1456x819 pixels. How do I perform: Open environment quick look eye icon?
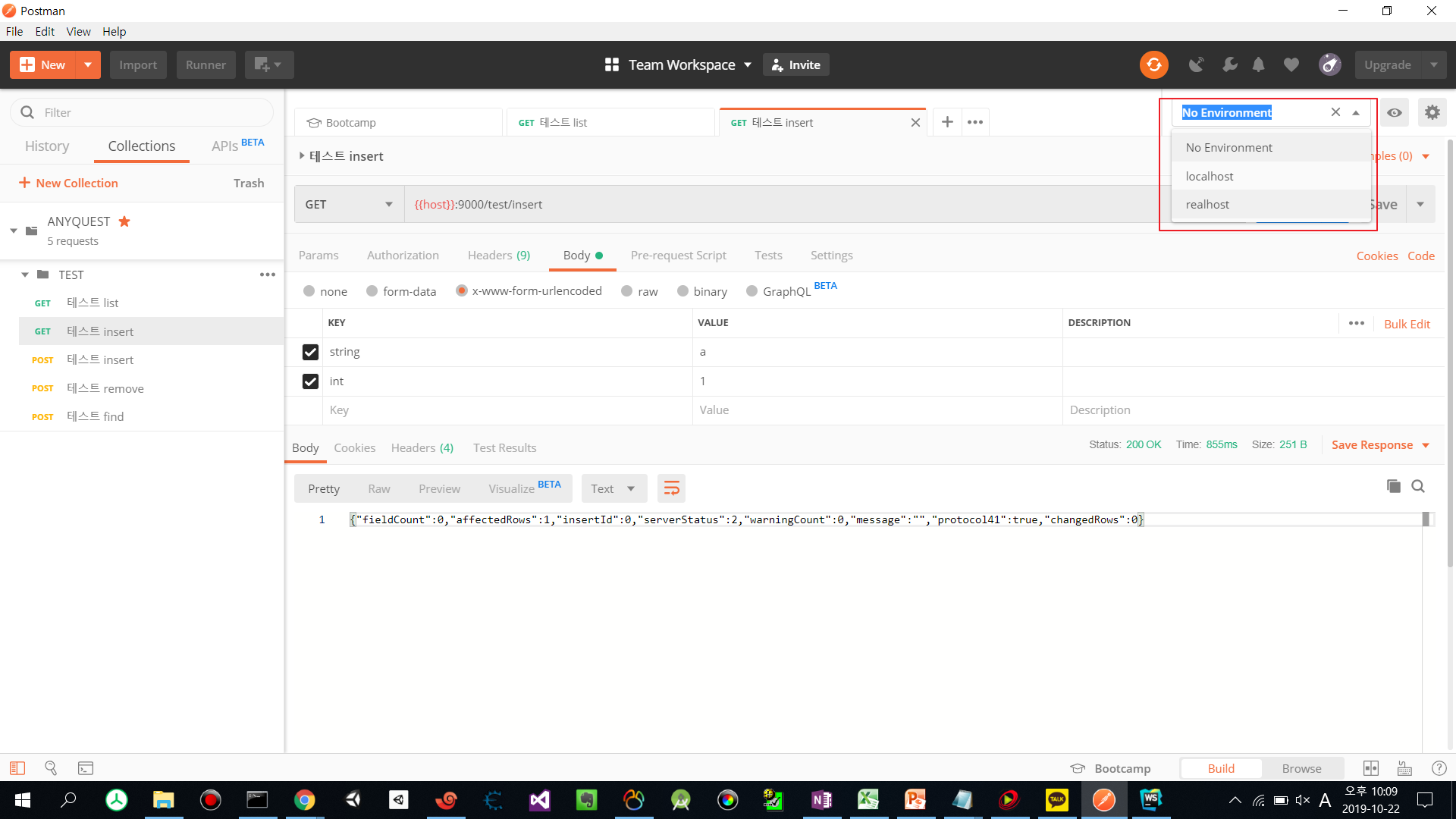pos(1394,112)
